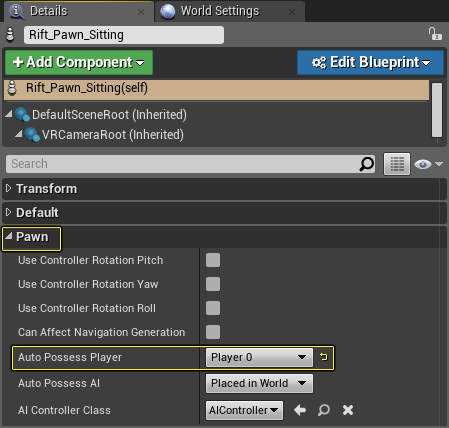This screenshot has height=428, width=449.
Task: Toggle Use Controller Rotation Yaw checkbox
Action: click(x=213, y=284)
